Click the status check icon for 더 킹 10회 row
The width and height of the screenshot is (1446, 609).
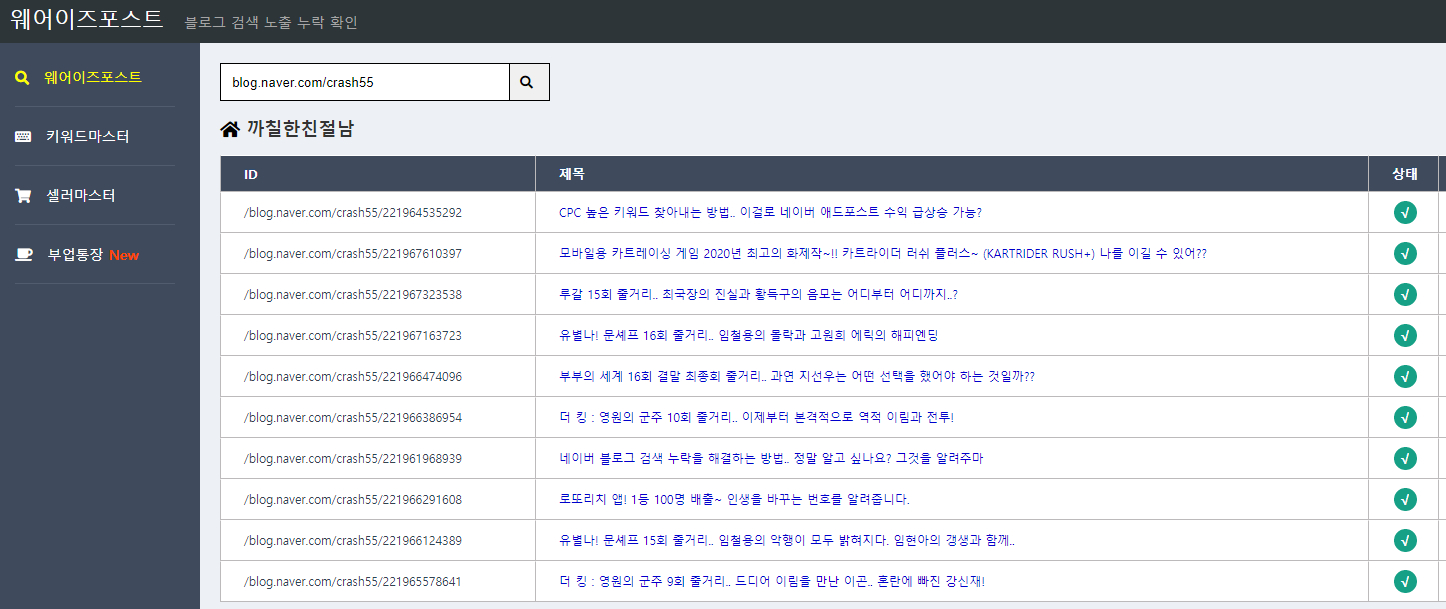point(1405,417)
